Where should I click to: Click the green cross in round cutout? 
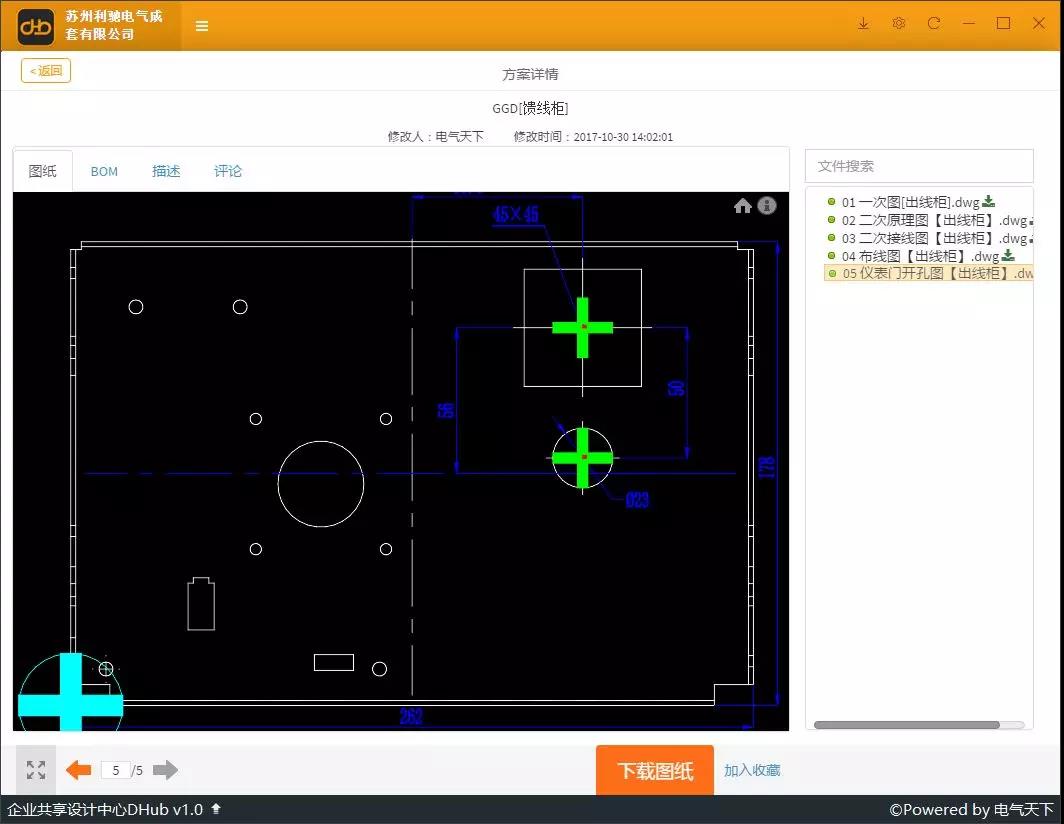click(x=582, y=457)
